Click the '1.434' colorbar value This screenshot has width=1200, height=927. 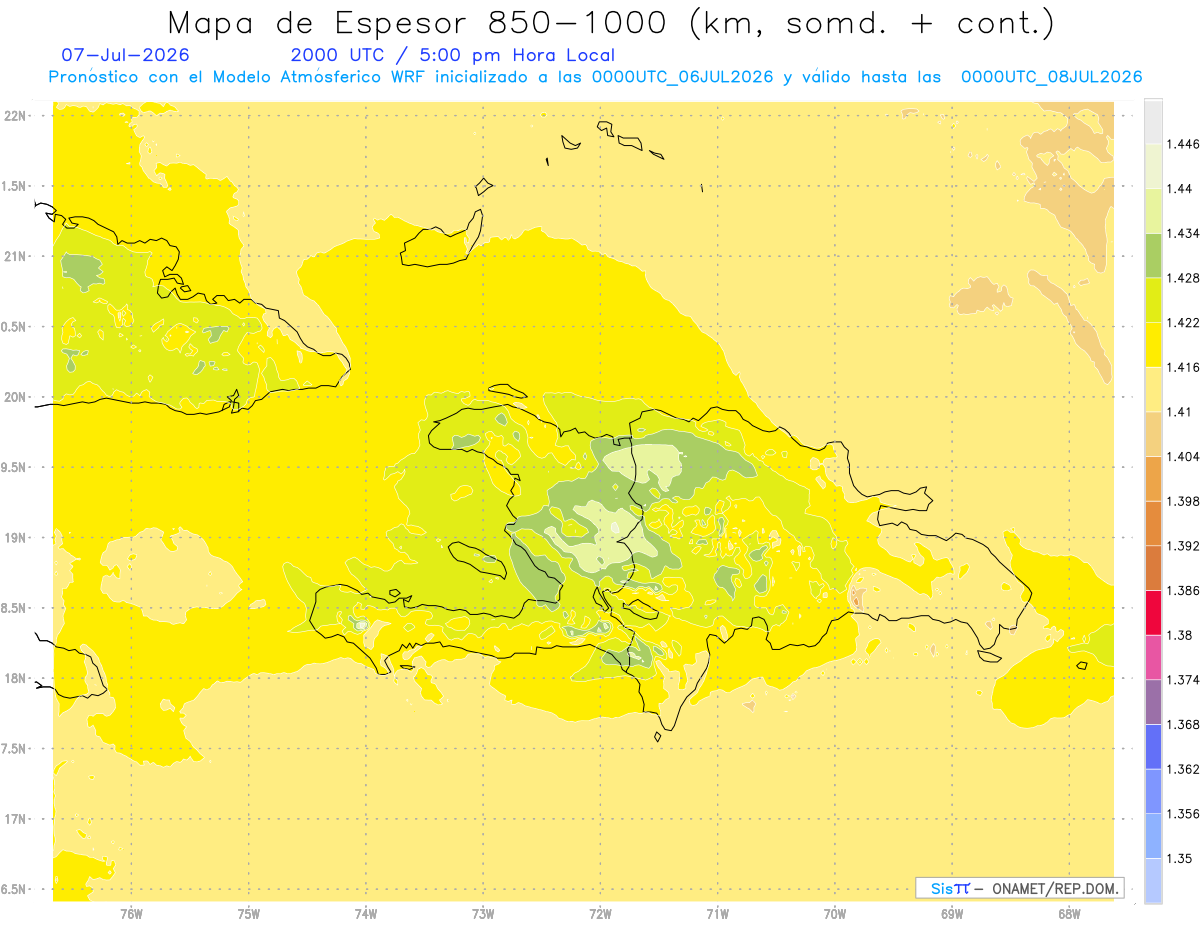point(1182,233)
